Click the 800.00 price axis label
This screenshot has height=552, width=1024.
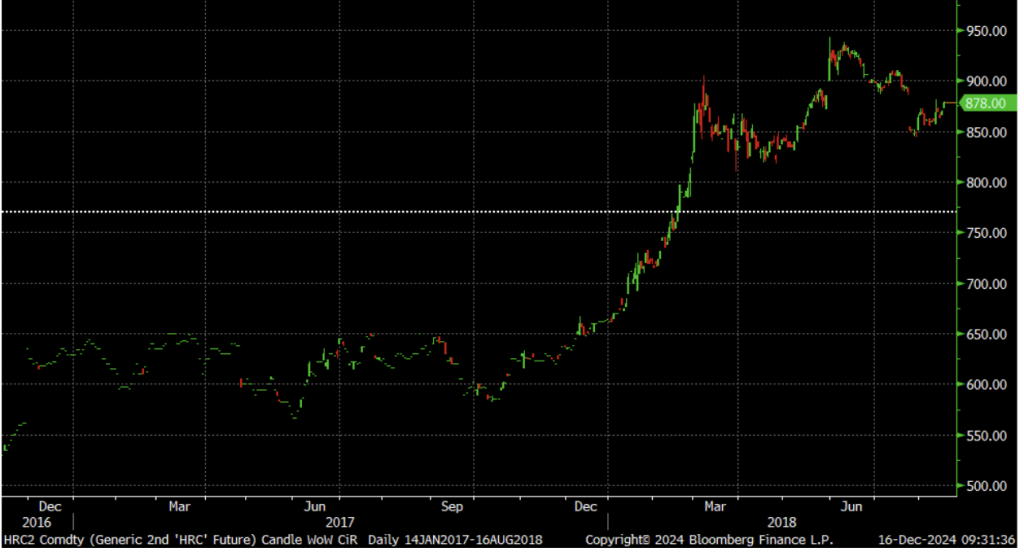[984, 183]
